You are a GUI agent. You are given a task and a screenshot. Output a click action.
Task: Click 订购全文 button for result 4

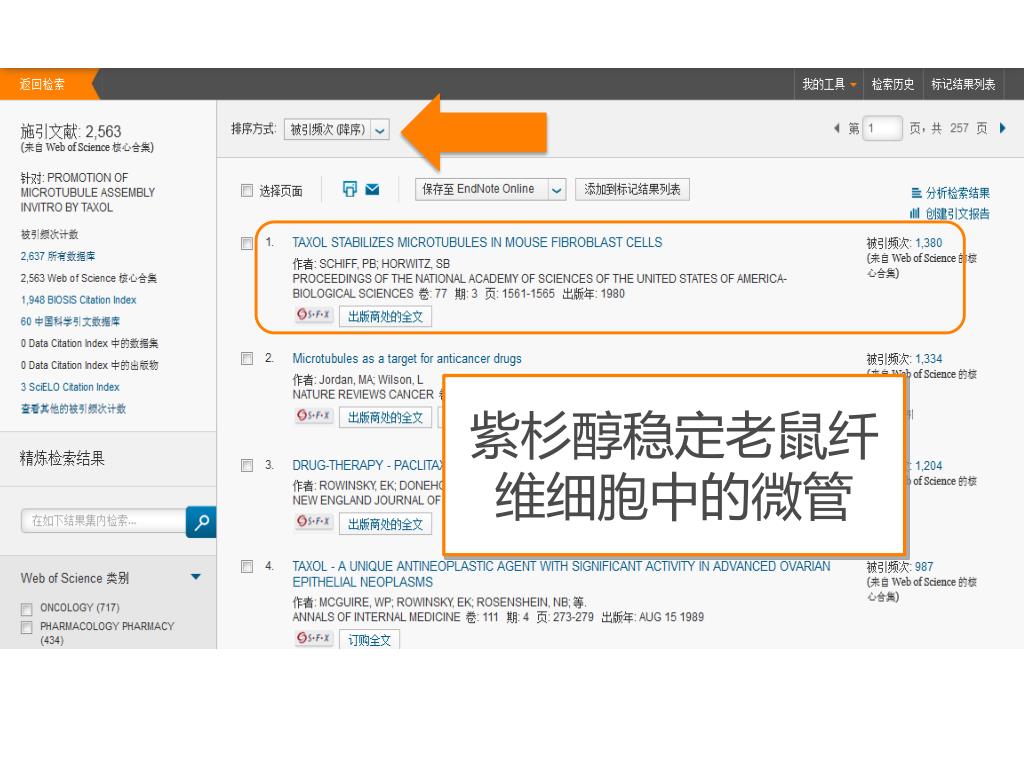(369, 640)
